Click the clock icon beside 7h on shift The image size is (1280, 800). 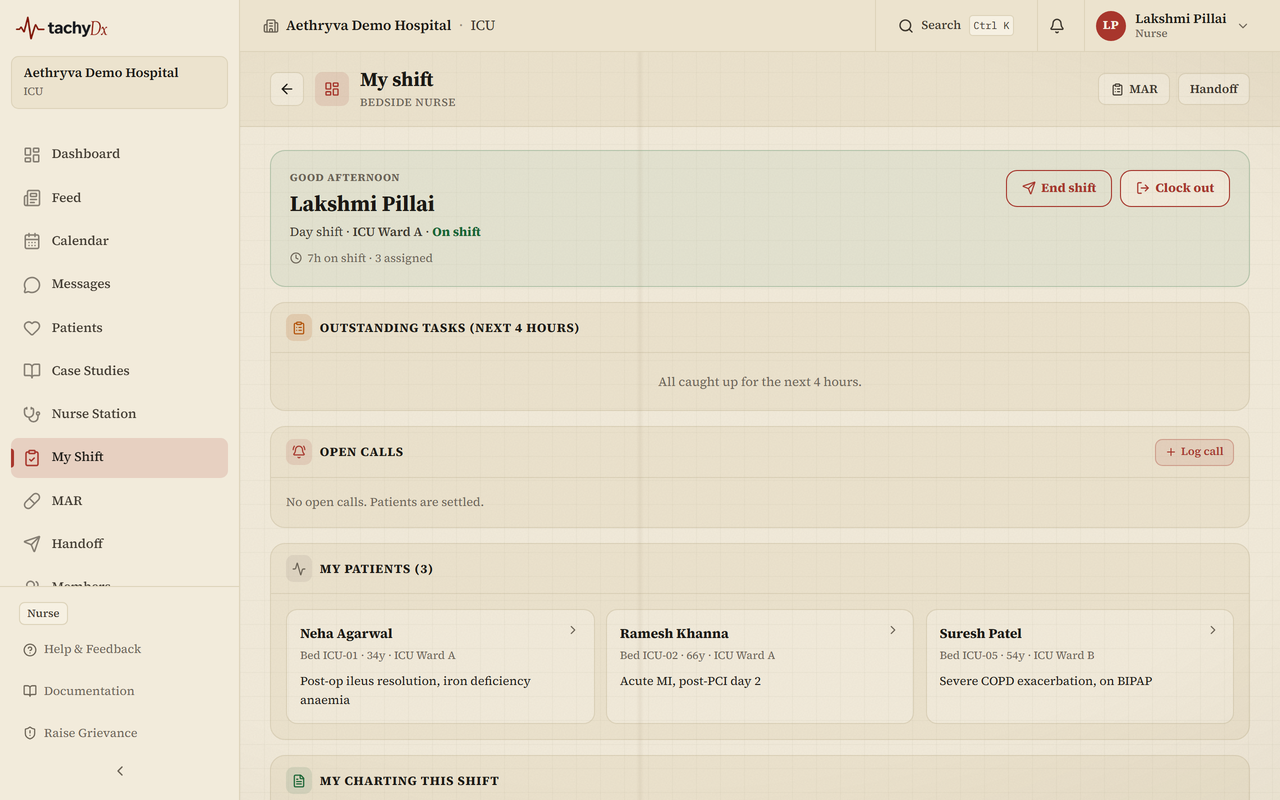pyautogui.click(x=296, y=258)
